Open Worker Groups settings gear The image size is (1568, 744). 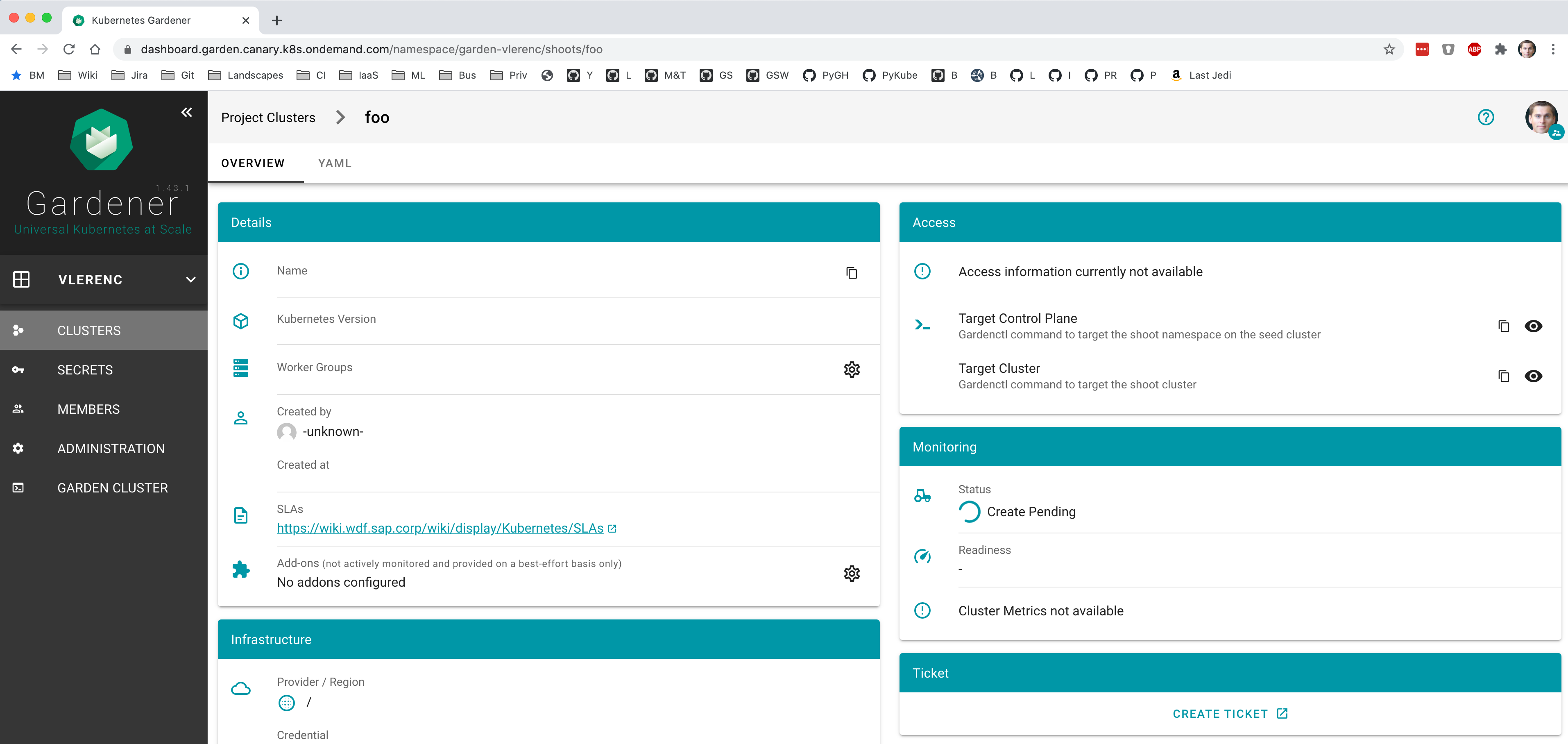point(852,370)
